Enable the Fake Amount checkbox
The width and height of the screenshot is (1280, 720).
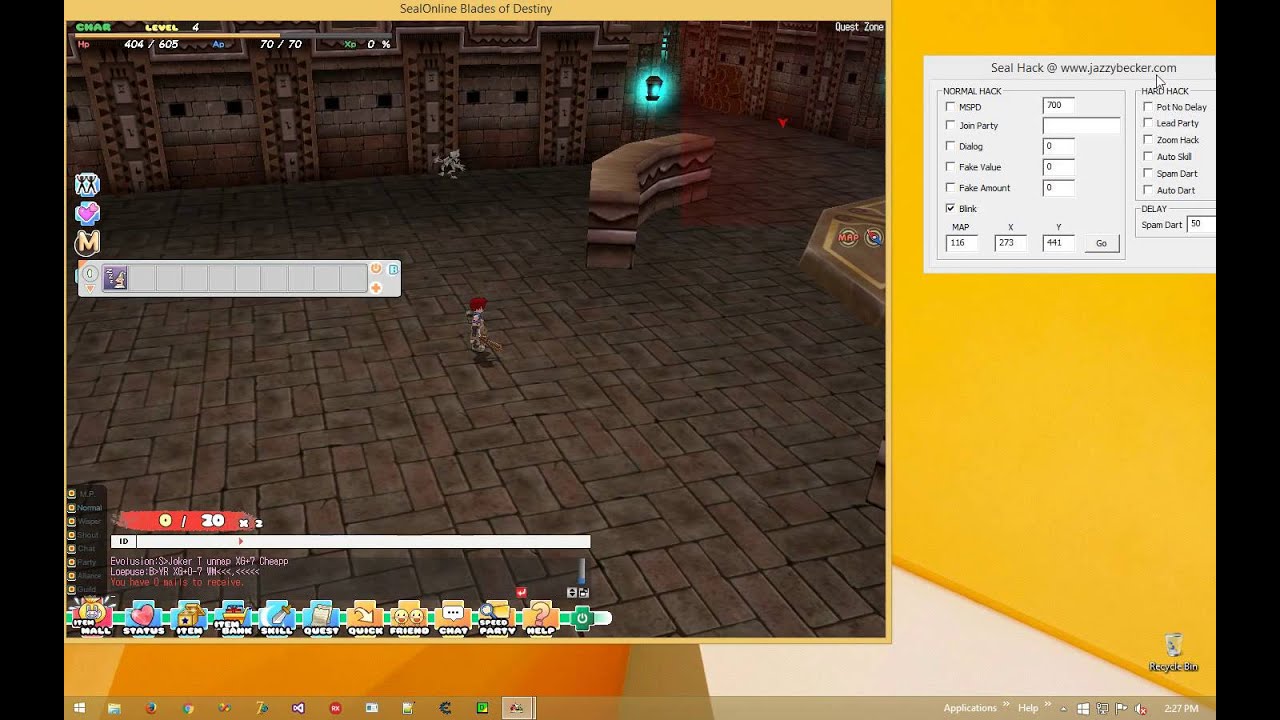950,187
